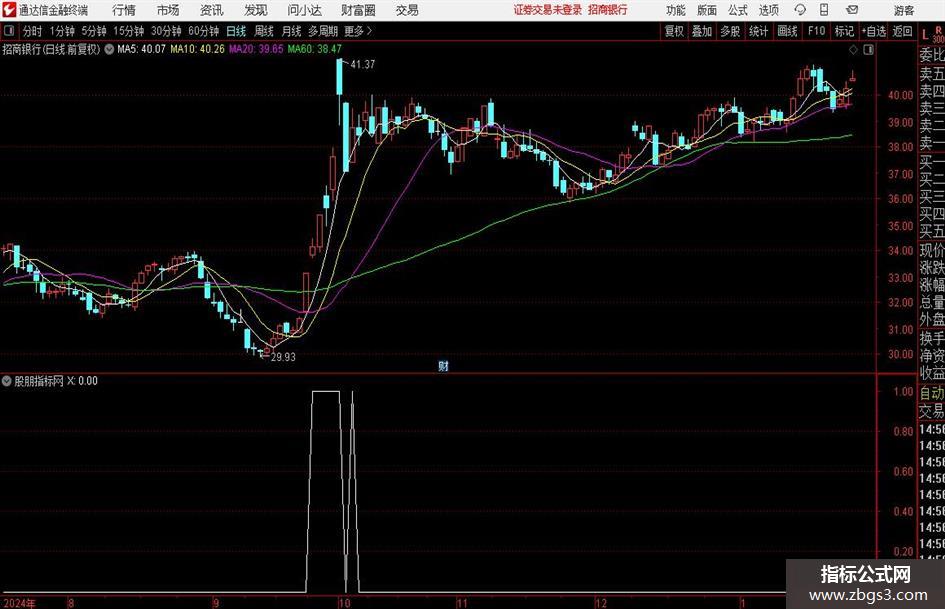Expand main chart indicator dropdown arrow
This screenshot has width=945, height=609.
pyautogui.click(x=109, y=49)
